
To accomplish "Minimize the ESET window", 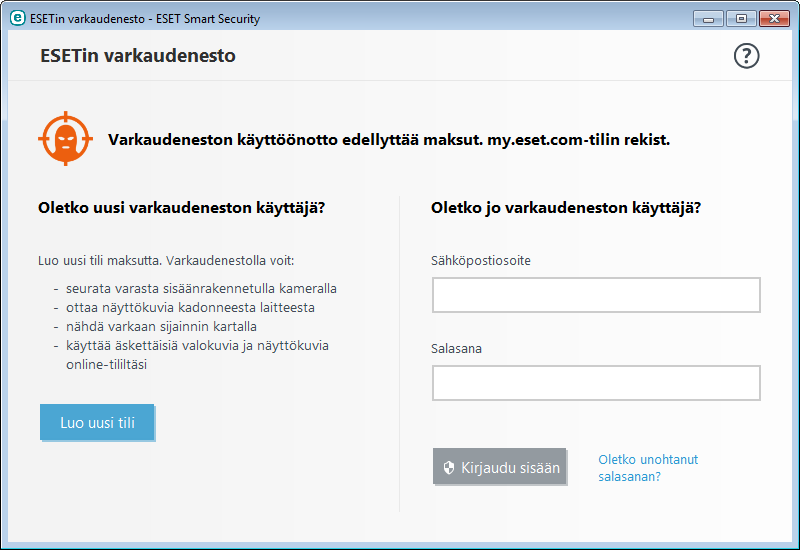I will 708,19.
